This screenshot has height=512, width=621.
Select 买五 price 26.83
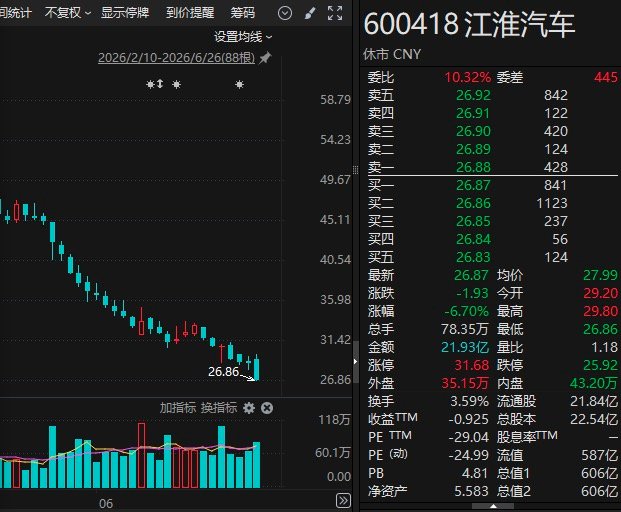[473, 257]
